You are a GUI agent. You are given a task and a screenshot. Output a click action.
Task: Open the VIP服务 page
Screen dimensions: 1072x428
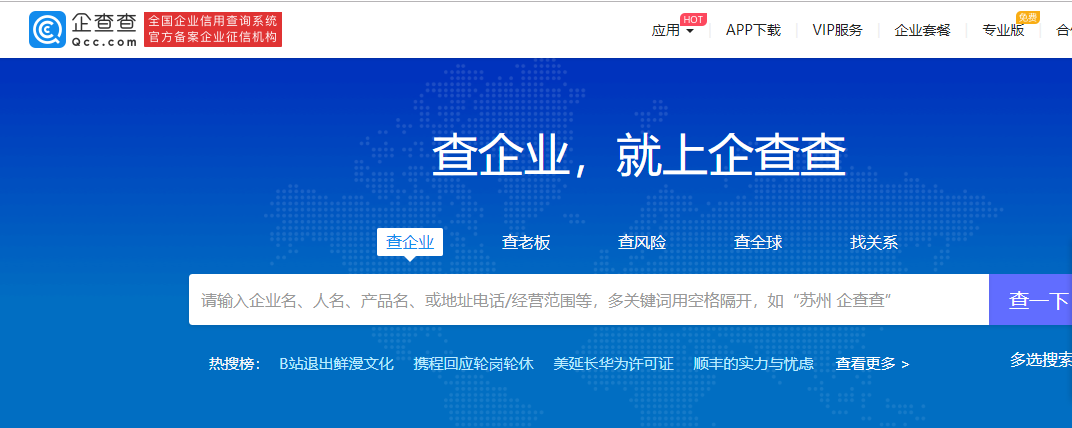(838, 30)
